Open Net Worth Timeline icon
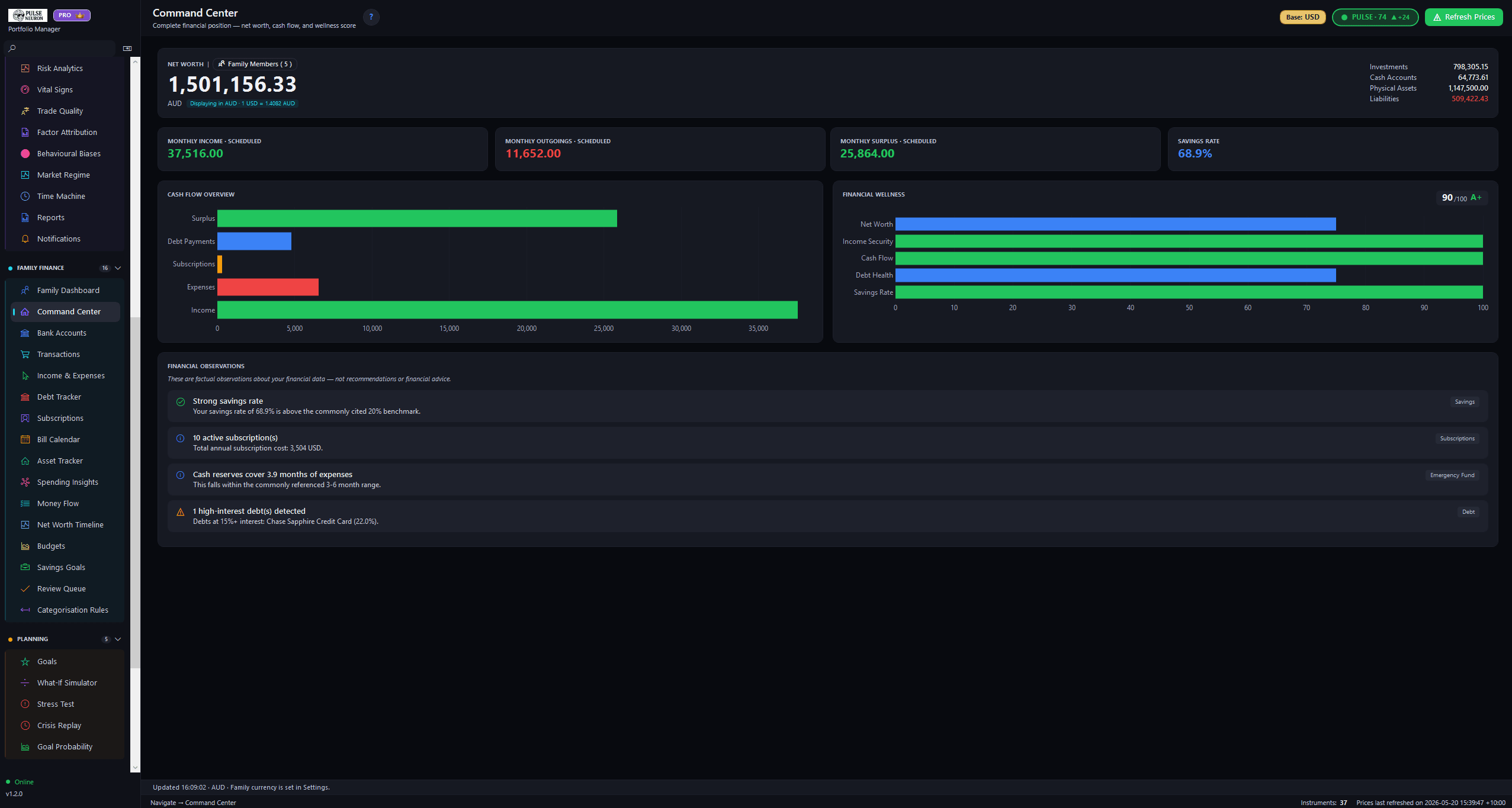This screenshot has width=1512, height=808. [x=25, y=524]
